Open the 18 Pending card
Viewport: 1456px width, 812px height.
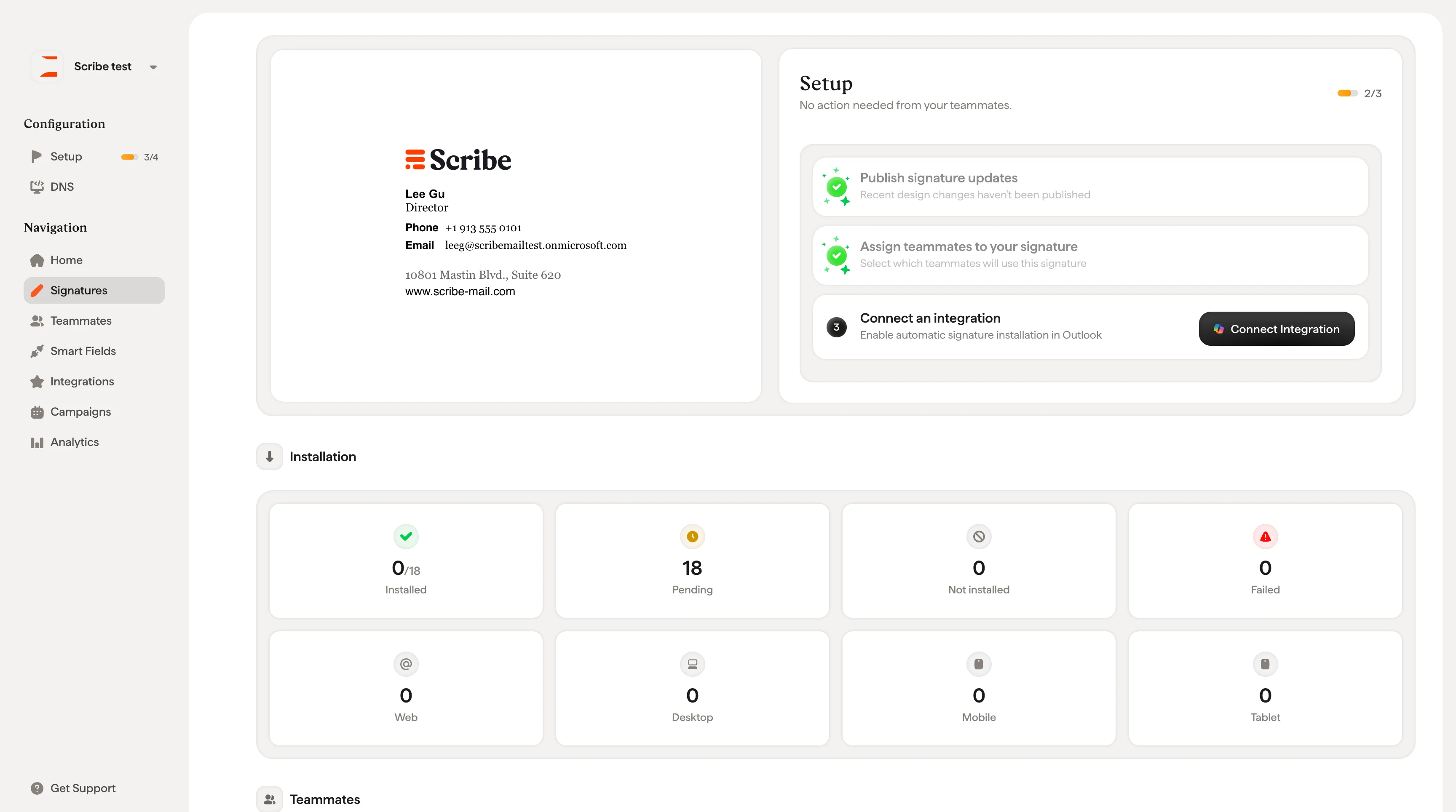coord(692,561)
